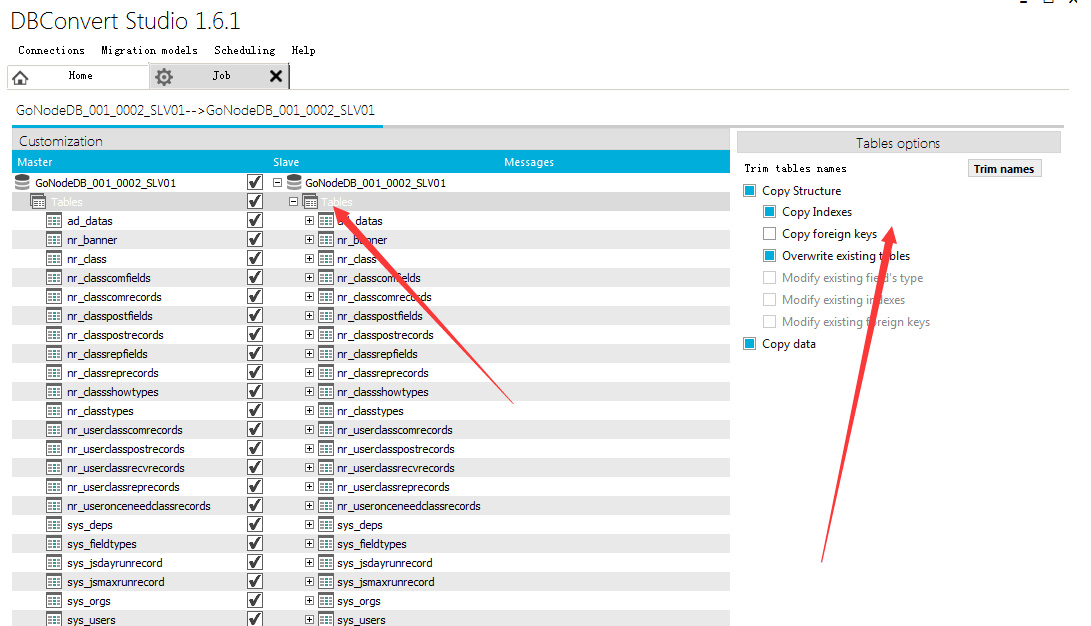Click the Slave sys_jsmaxrunrecord table icon
This screenshot has width=1091, height=626.
point(326,581)
